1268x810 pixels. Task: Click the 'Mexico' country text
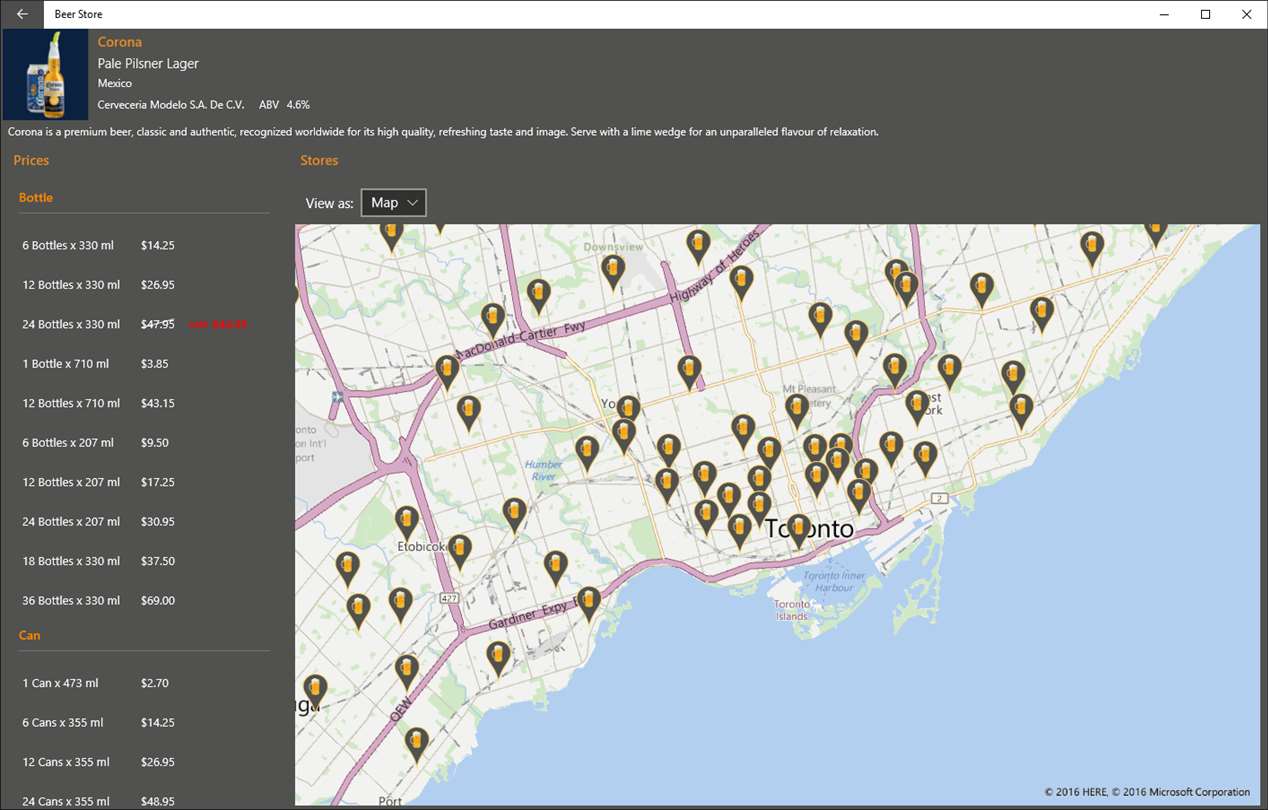tap(115, 83)
